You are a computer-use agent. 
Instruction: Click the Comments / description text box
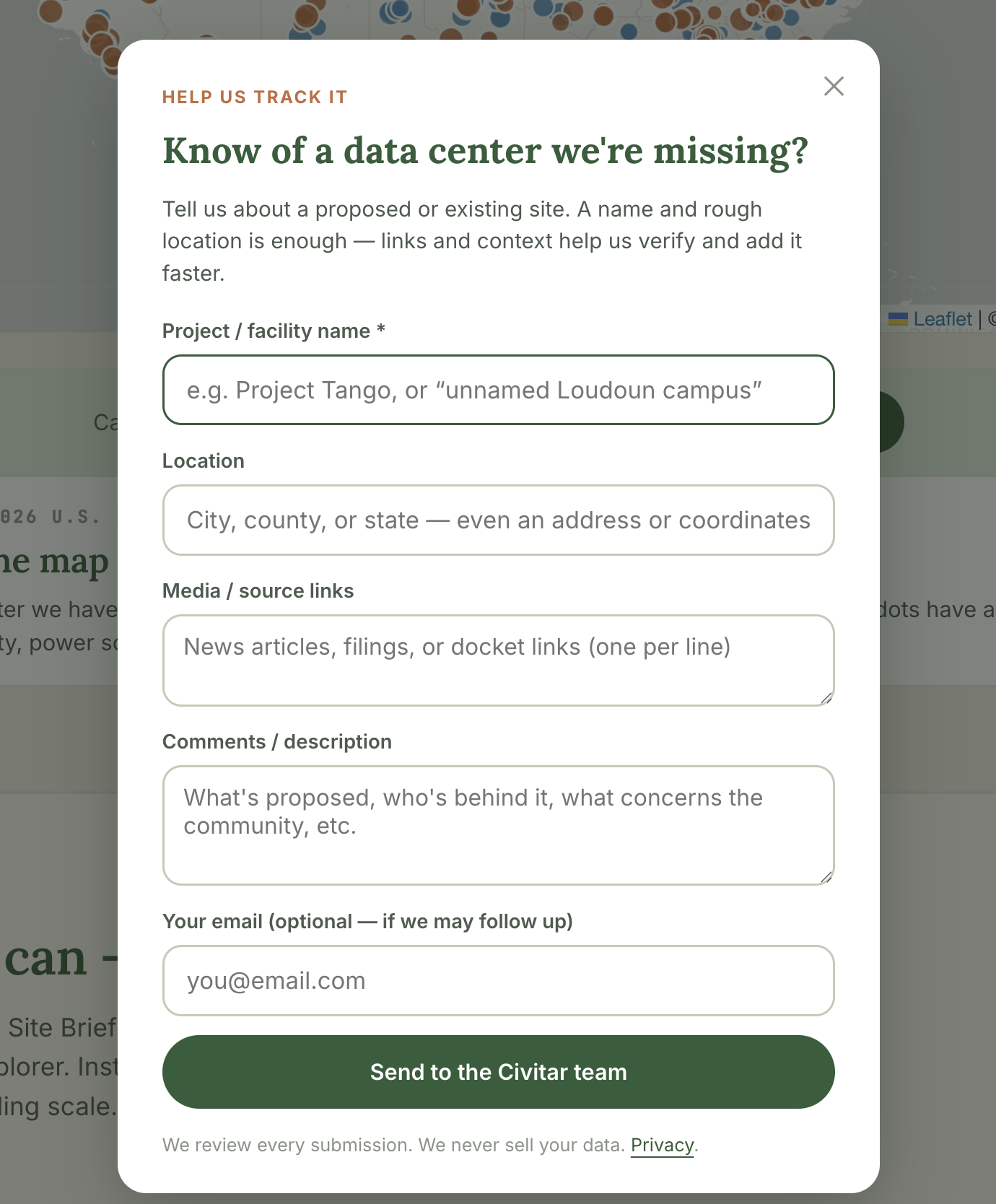click(499, 825)
